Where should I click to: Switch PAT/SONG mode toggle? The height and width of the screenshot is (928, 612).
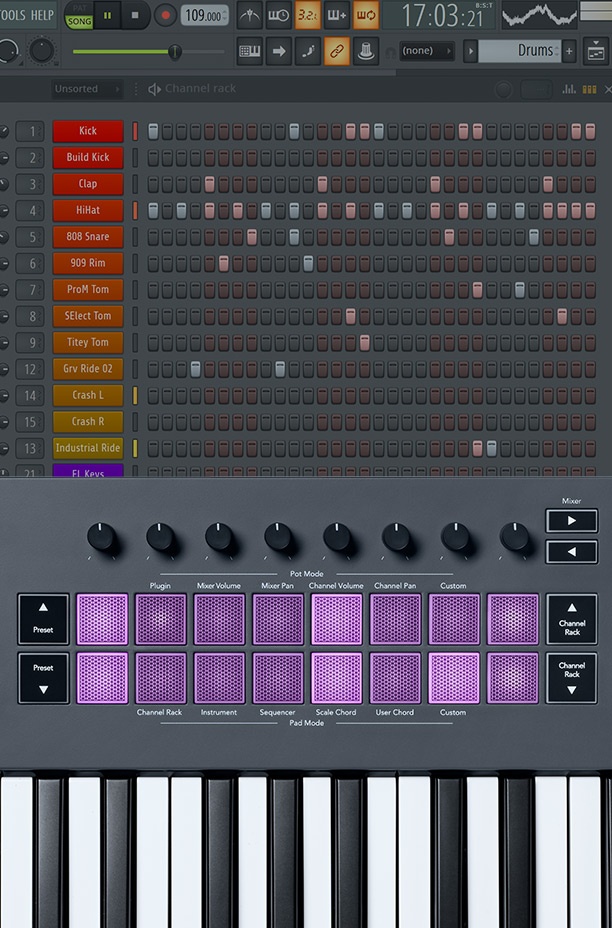pos(79,16)
